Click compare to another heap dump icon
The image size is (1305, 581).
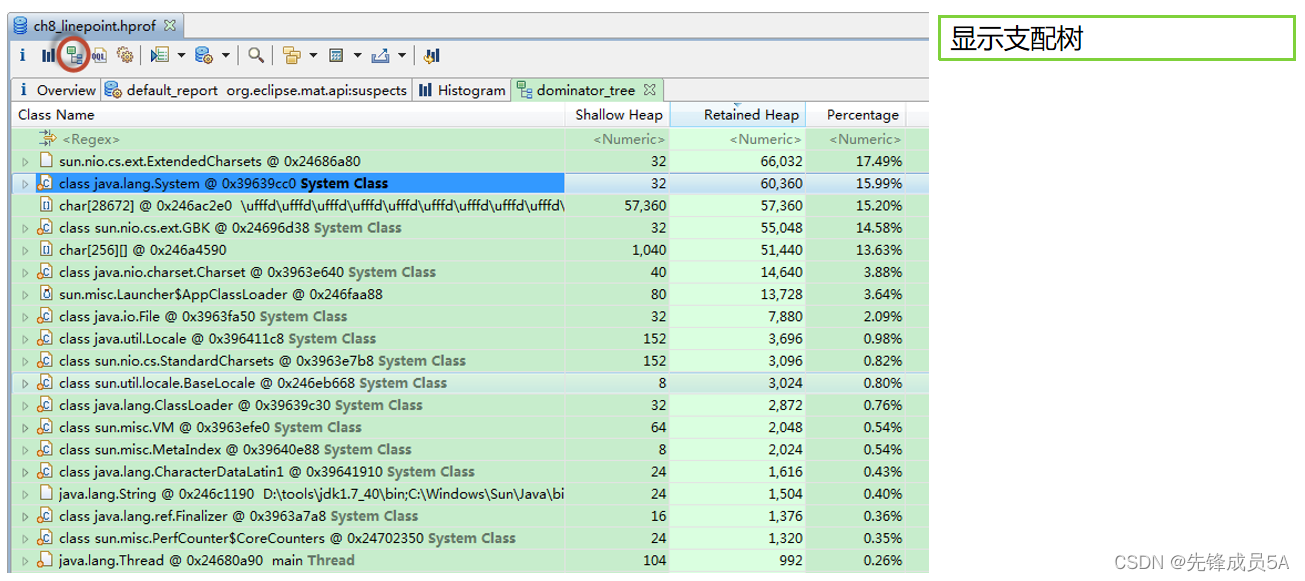(x=431, y=56)
